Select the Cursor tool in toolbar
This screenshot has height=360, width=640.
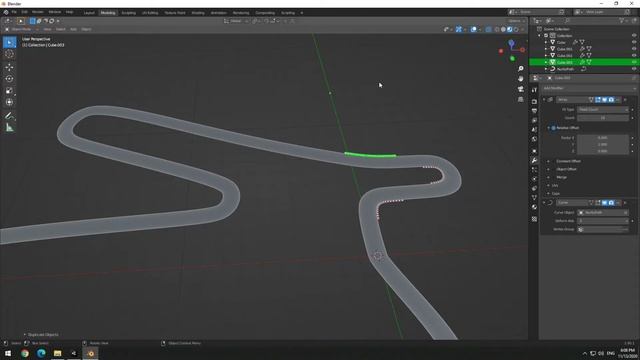click(9, 54)
